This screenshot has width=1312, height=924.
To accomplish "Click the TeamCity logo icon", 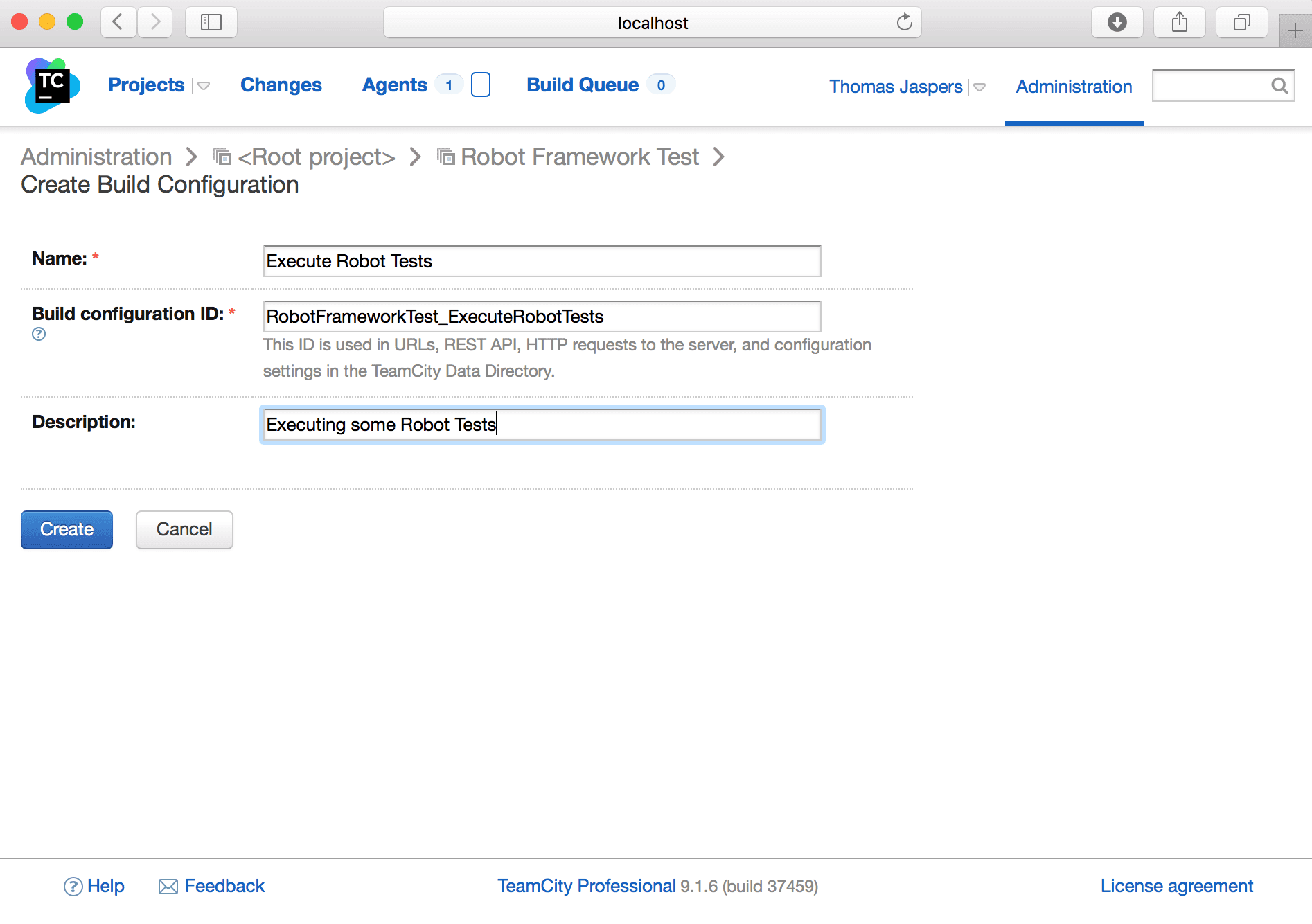I will [x=52, y=86].
